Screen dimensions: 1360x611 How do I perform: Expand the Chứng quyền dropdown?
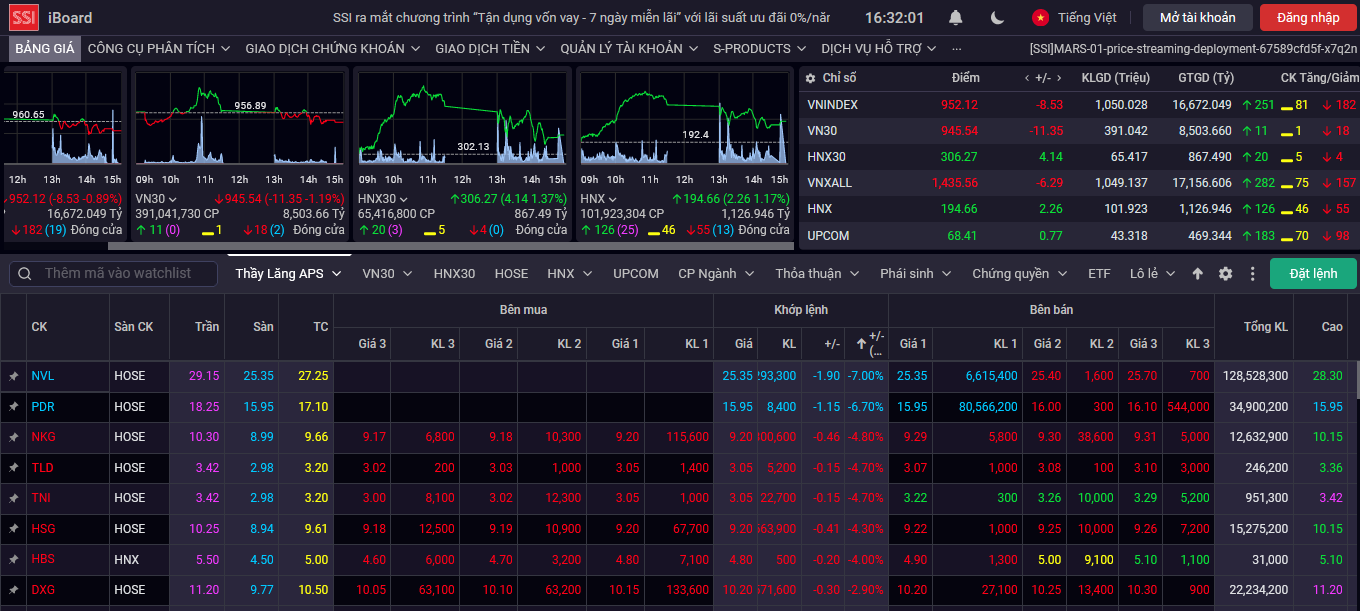1062,274
